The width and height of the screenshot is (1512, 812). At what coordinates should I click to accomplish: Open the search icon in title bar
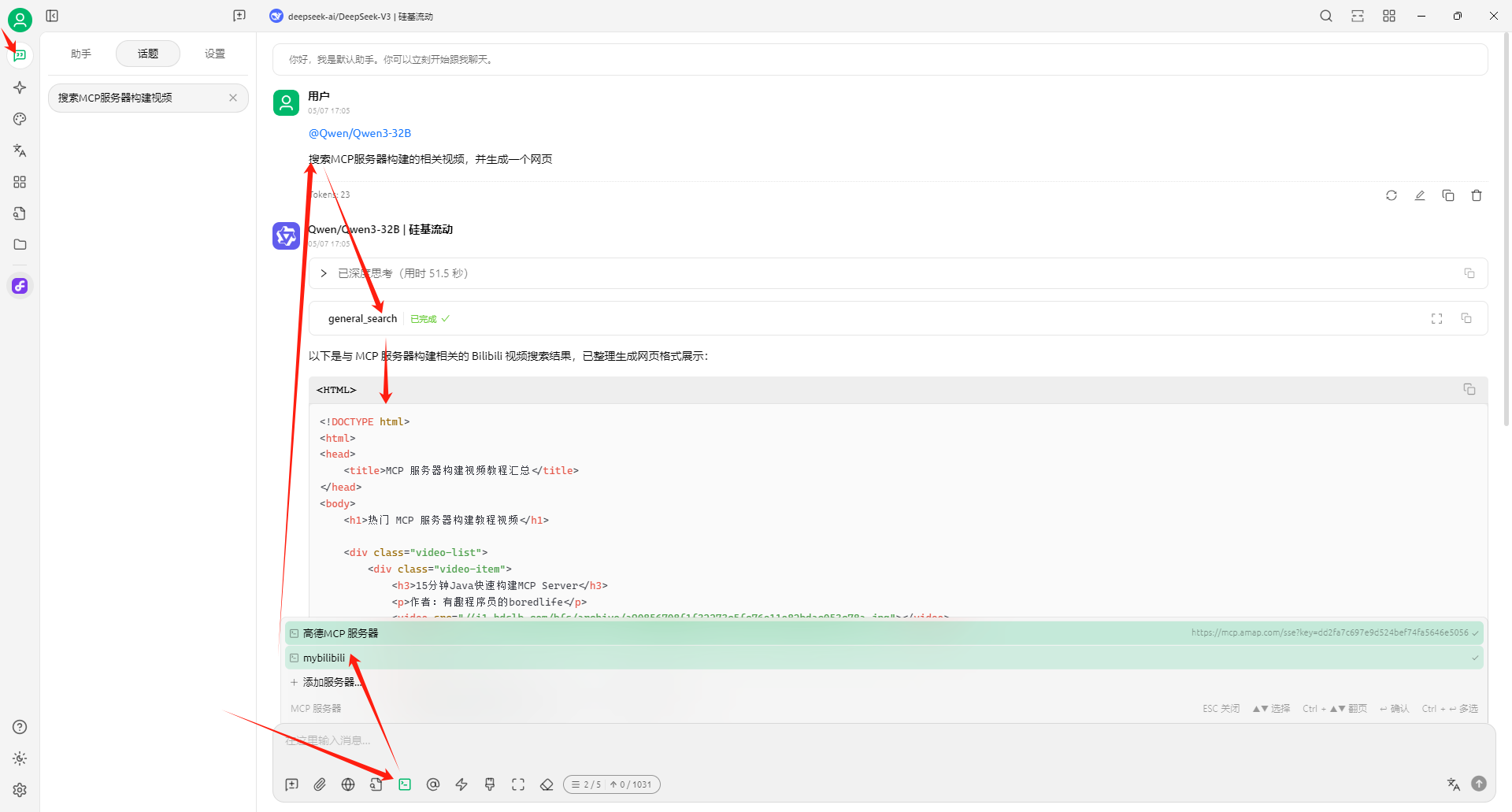click(x=1326, y=16)
